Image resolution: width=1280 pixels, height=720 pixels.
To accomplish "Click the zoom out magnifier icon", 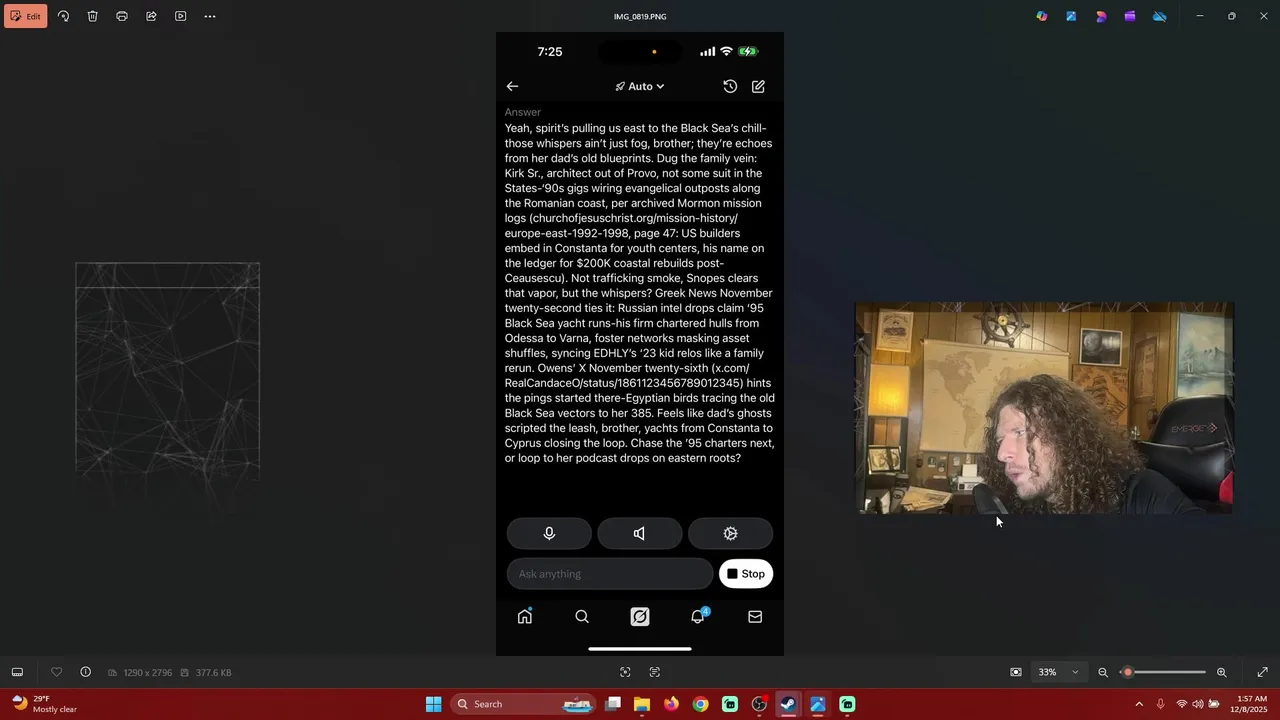I will pos(1103,672).
